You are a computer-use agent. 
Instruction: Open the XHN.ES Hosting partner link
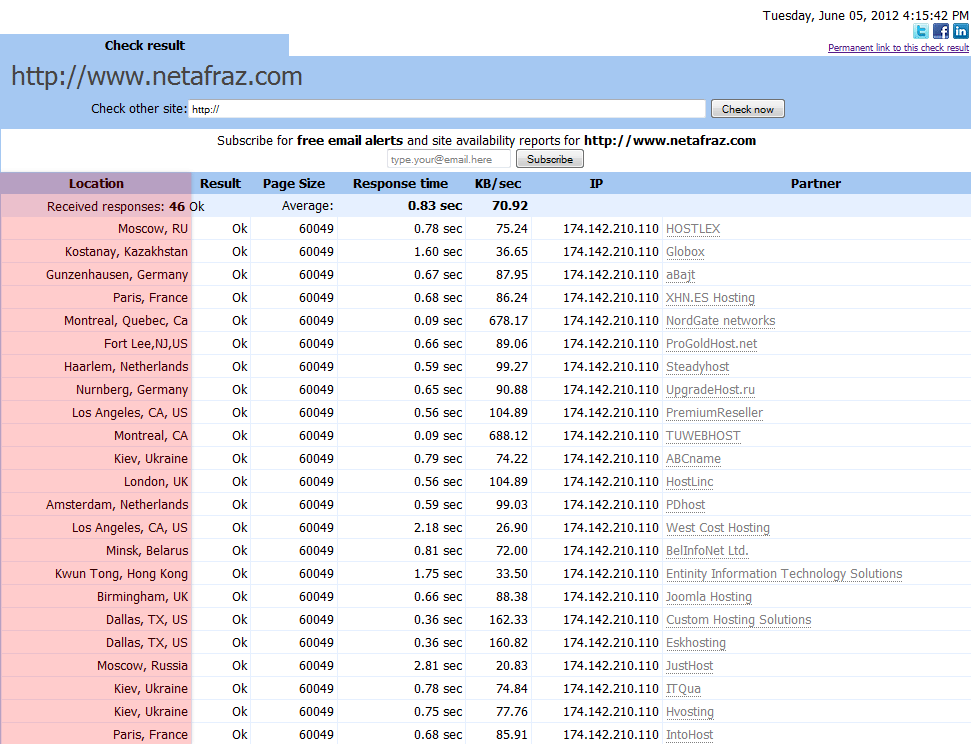tap(710, 297)
